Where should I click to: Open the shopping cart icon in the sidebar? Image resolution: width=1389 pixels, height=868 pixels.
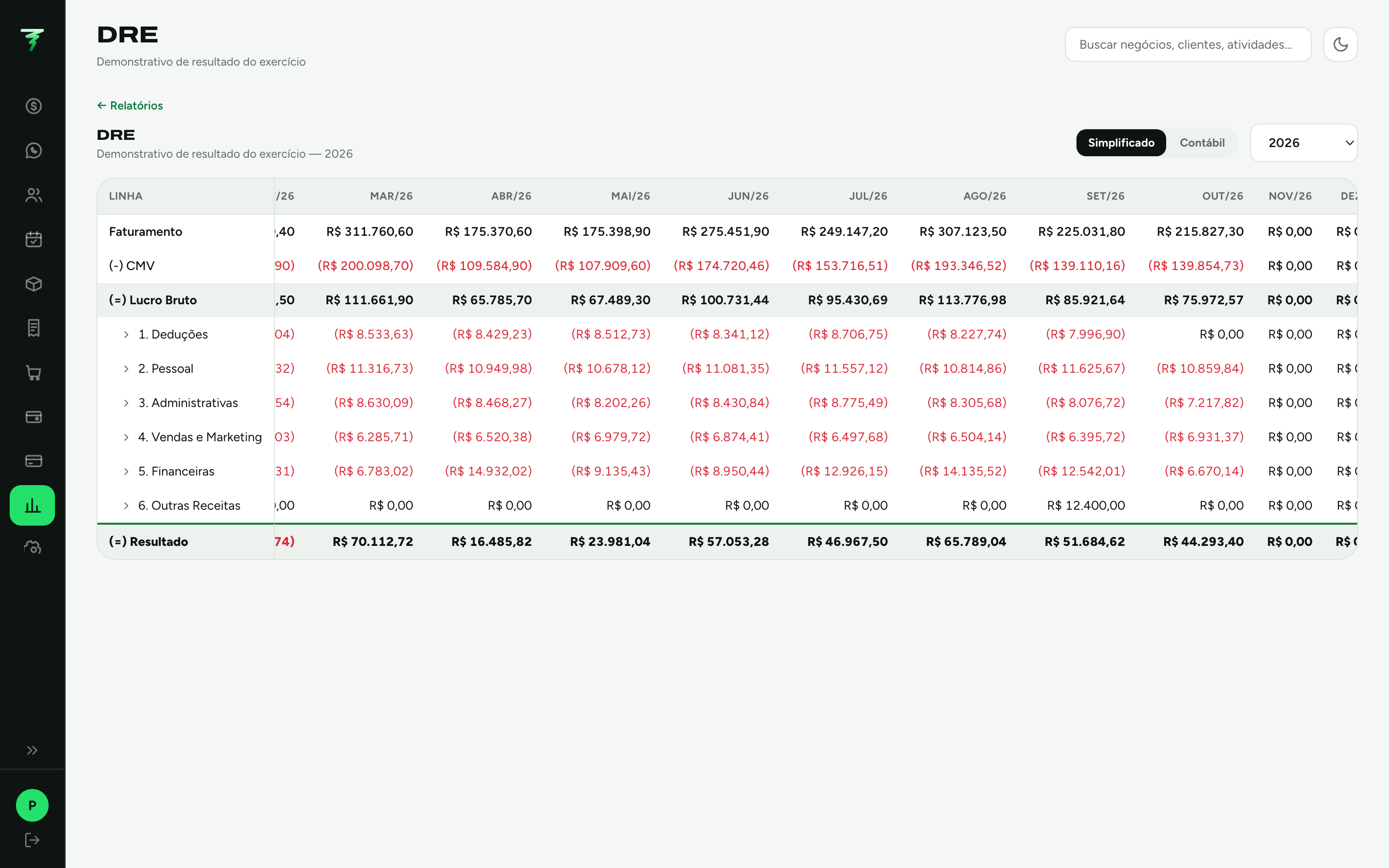[33, 373]
